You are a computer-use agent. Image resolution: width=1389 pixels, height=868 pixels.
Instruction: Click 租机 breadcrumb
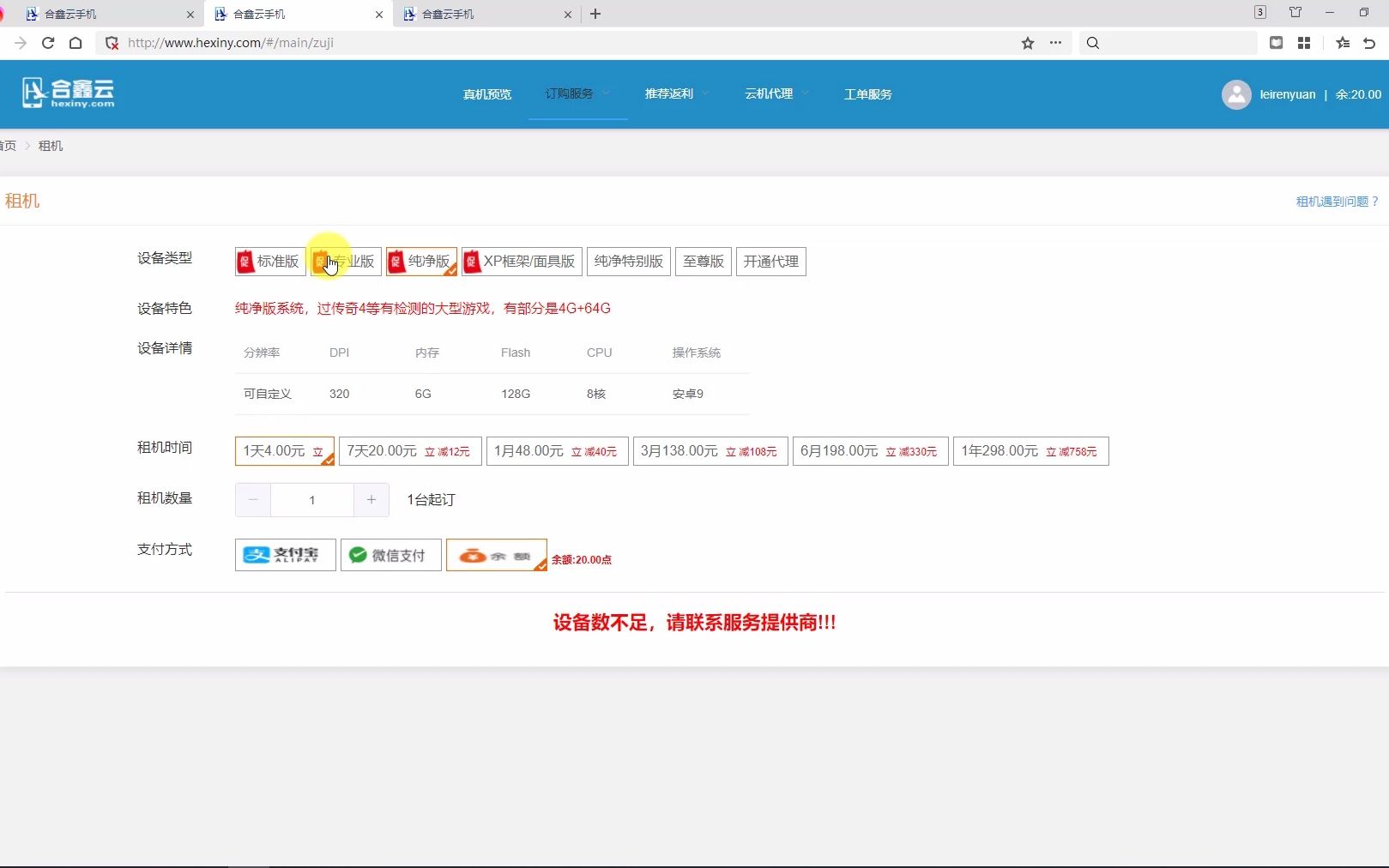click(x=51, y=146)
